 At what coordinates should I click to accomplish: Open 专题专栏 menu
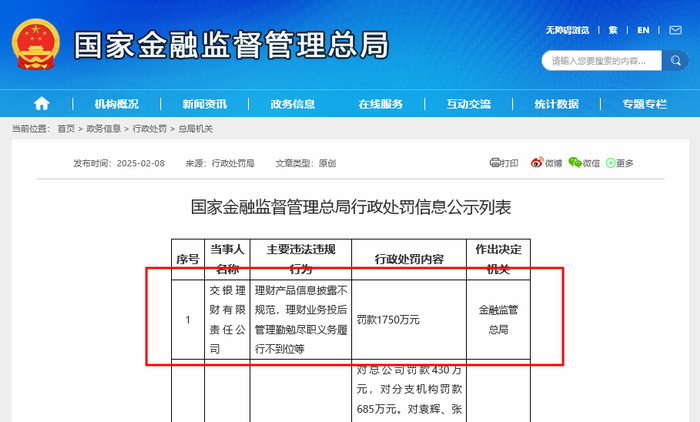(x=645, y=104)
